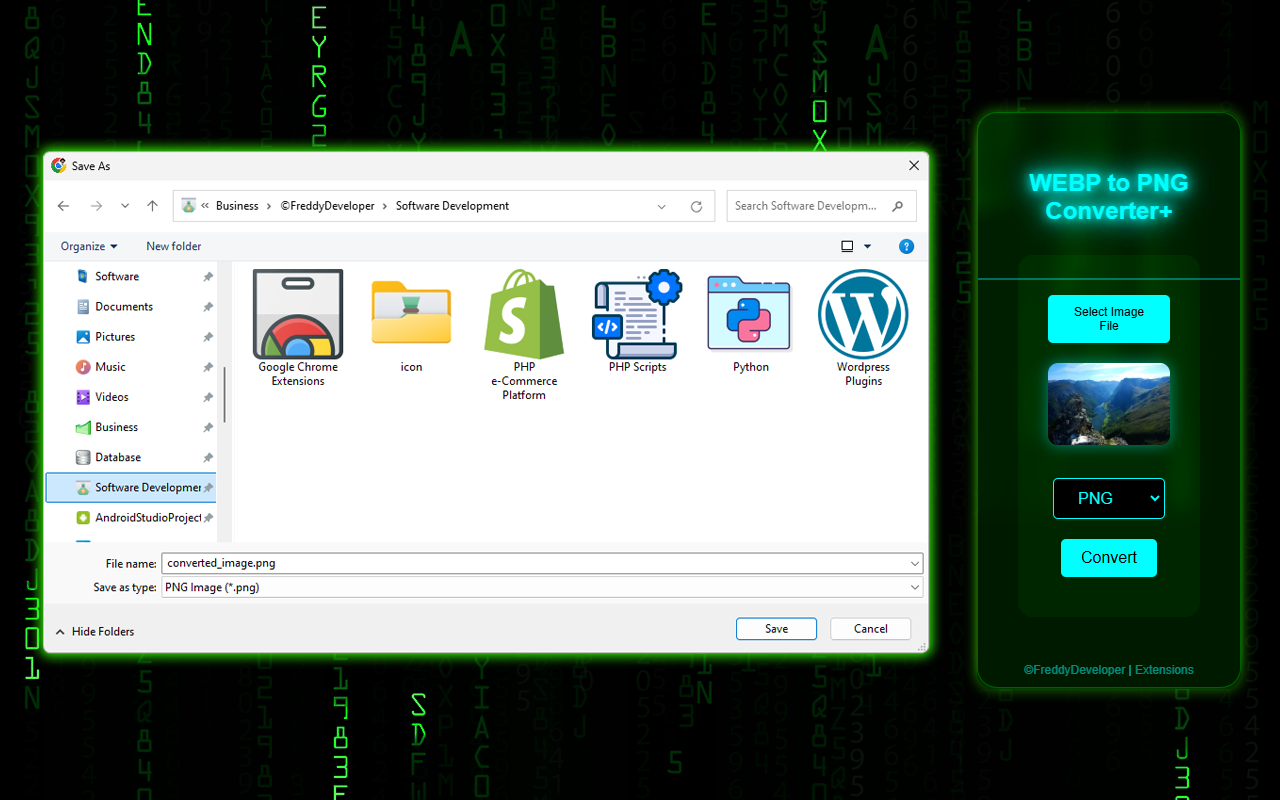Viewport: 1280px width, 800px height.
Task: Collapse the folder pane with Hide Folders
Action: [95, 632]
